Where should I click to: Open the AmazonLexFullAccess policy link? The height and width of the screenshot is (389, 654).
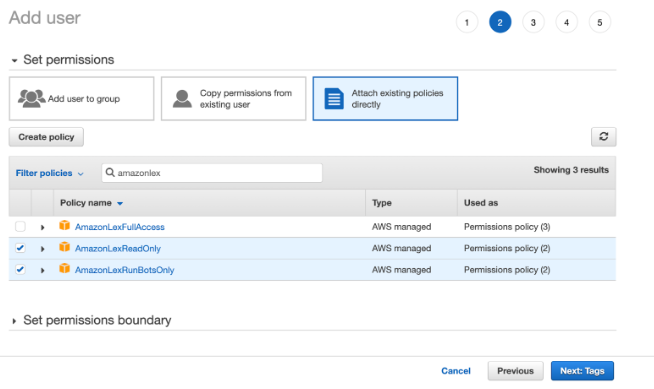[120, 227]
